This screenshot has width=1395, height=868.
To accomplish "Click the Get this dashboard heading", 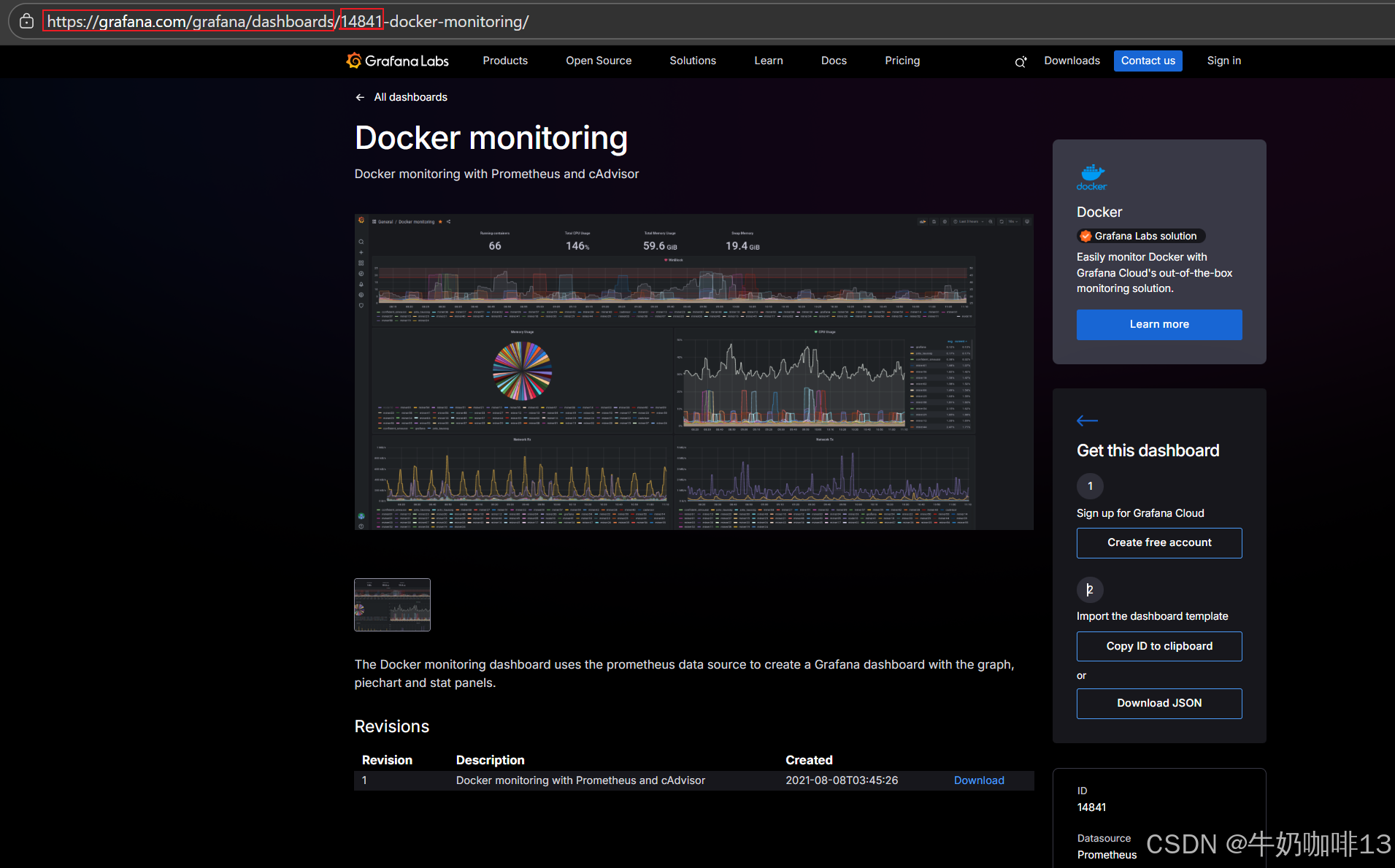I will click(1148, 450).
